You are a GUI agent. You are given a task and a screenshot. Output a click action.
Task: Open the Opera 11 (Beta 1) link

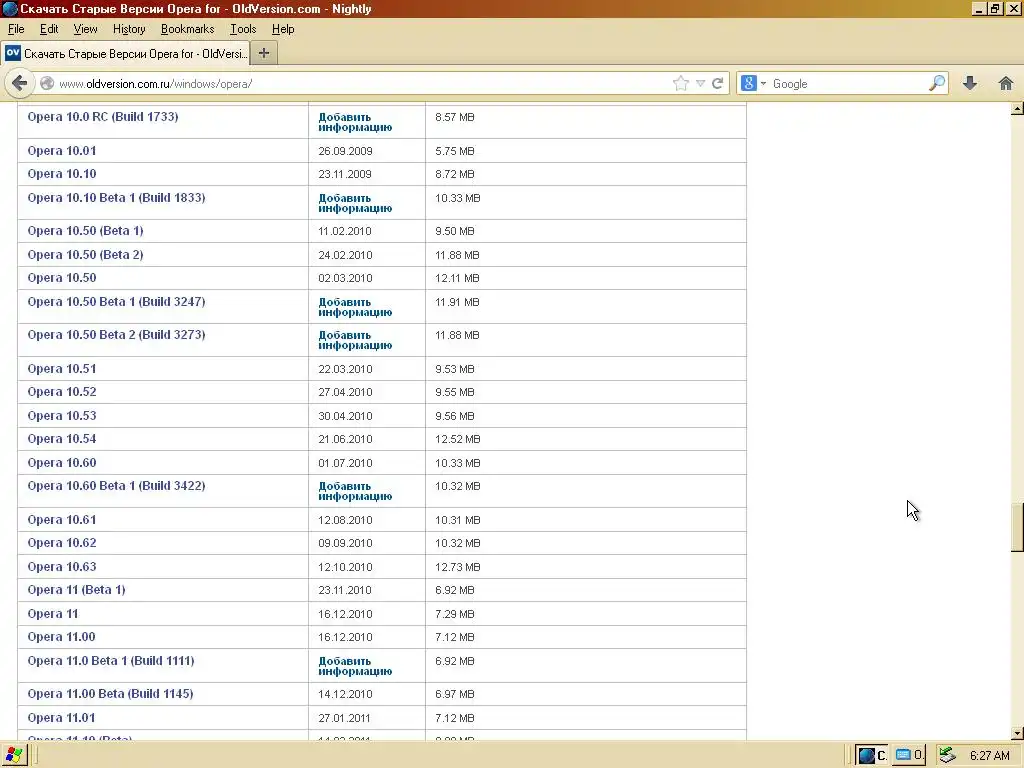(76, 590)
